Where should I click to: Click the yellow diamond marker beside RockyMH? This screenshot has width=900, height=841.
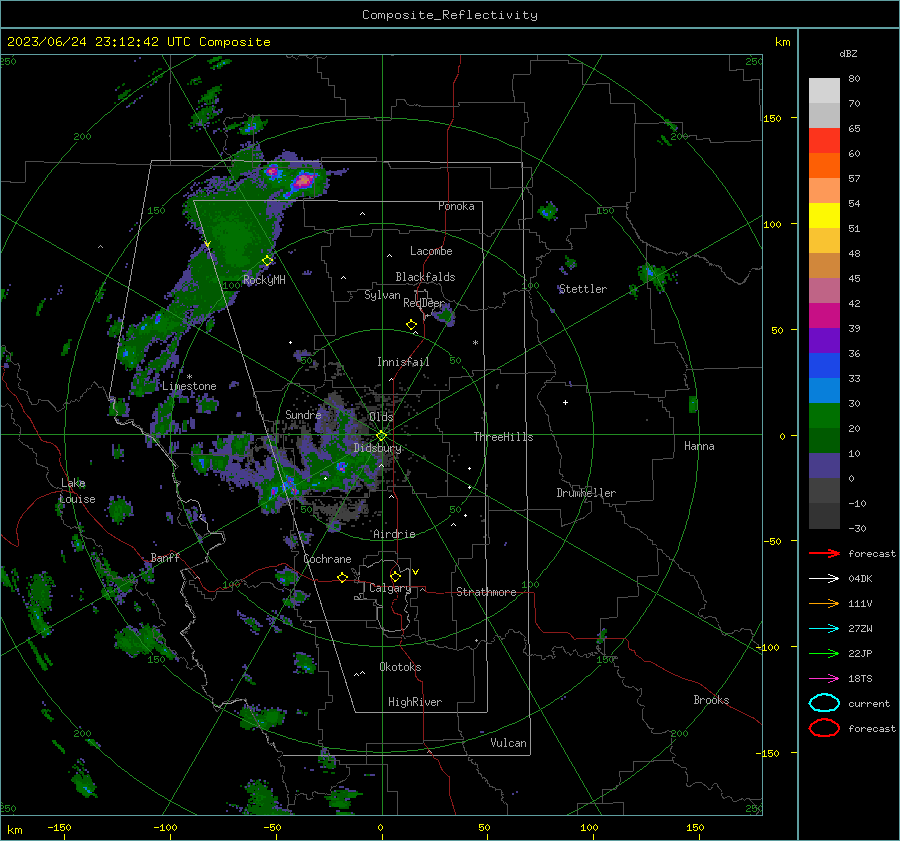(x=267, y=261)
